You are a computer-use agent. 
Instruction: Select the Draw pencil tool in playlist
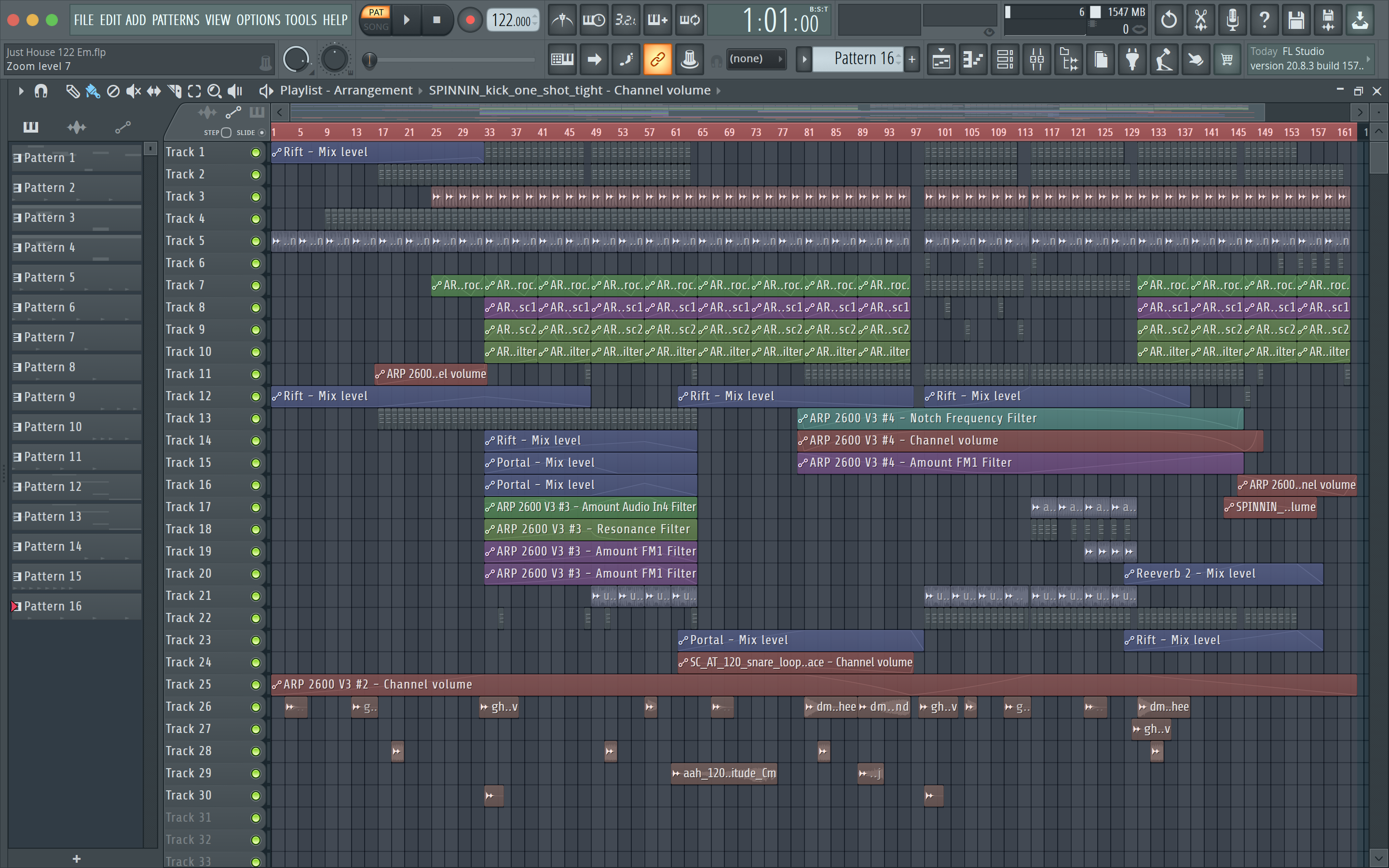coord(72,91)
